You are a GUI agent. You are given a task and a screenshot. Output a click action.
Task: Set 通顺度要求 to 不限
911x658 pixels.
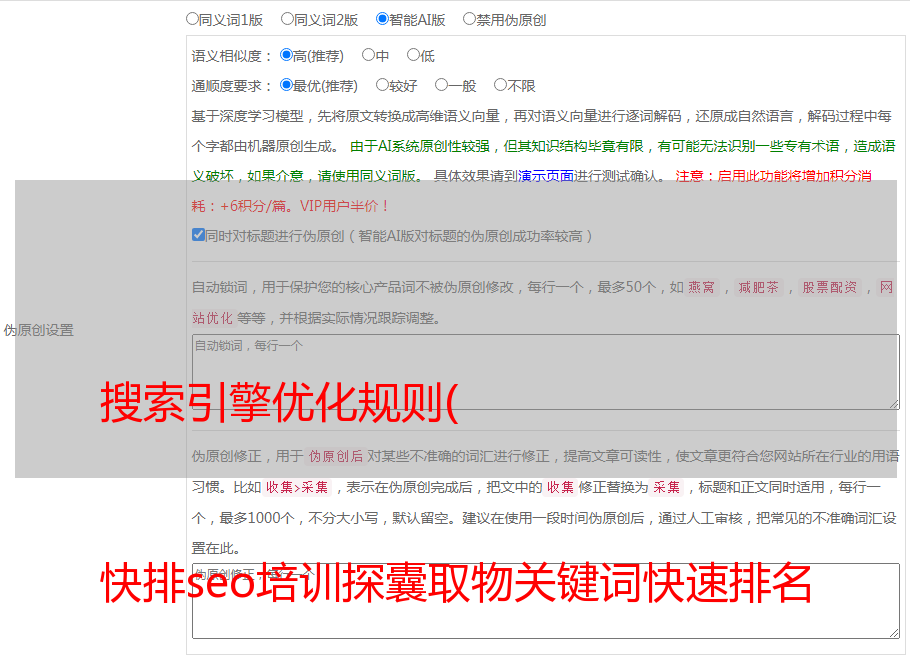(500, 85)
